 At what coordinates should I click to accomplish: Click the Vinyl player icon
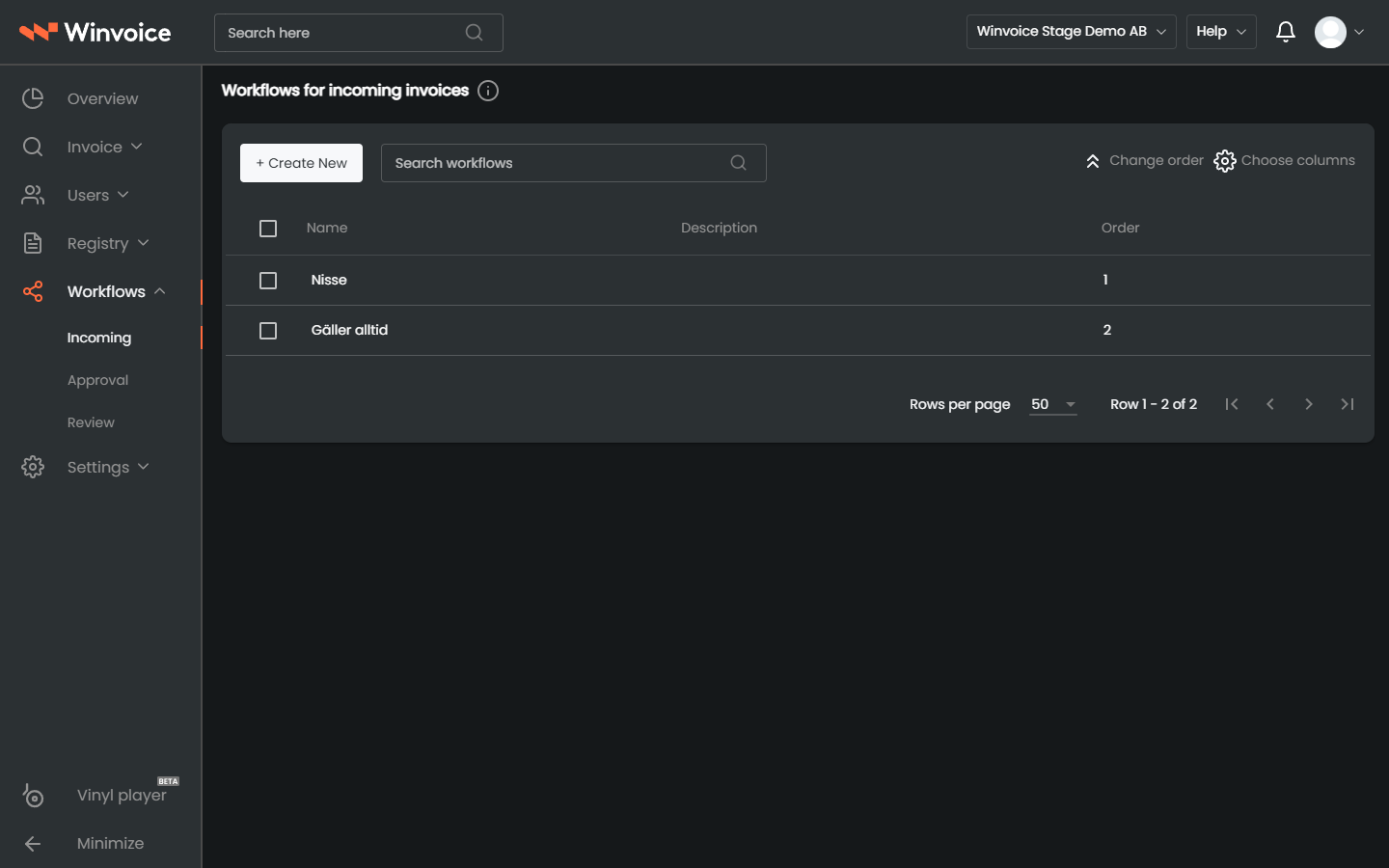pyautogui.click(x=33, y=795)
